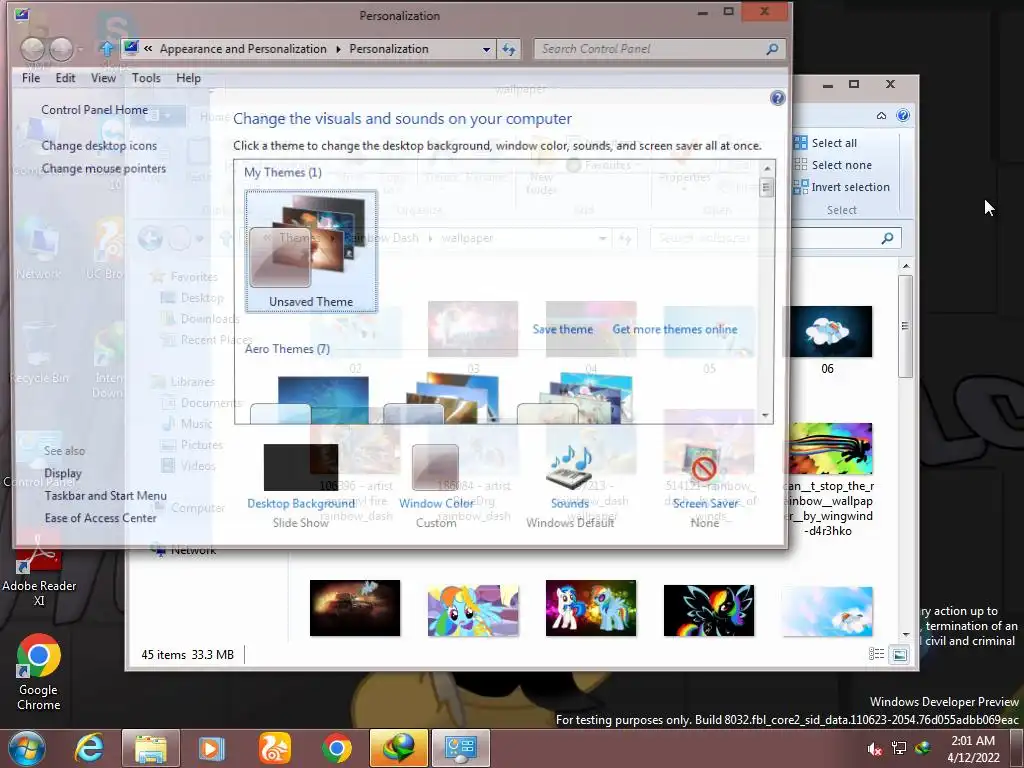The image size is (1024, 768).
Task: Click the Refresh button beside address bar
Action: pos(509,49)
